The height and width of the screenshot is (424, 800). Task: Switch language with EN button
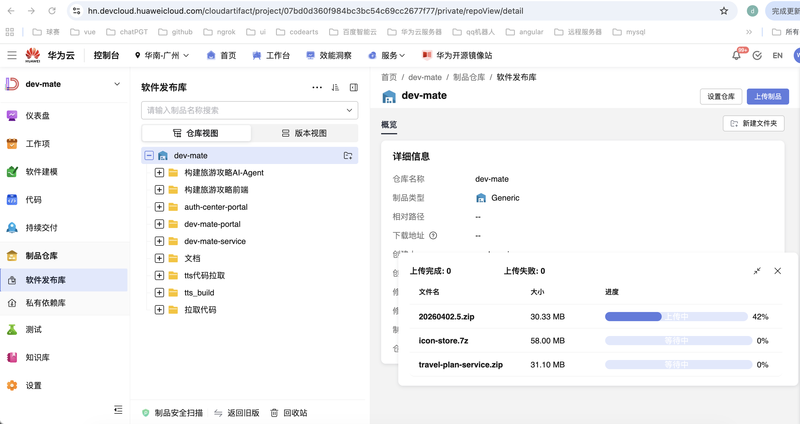[x=778, y=55]
